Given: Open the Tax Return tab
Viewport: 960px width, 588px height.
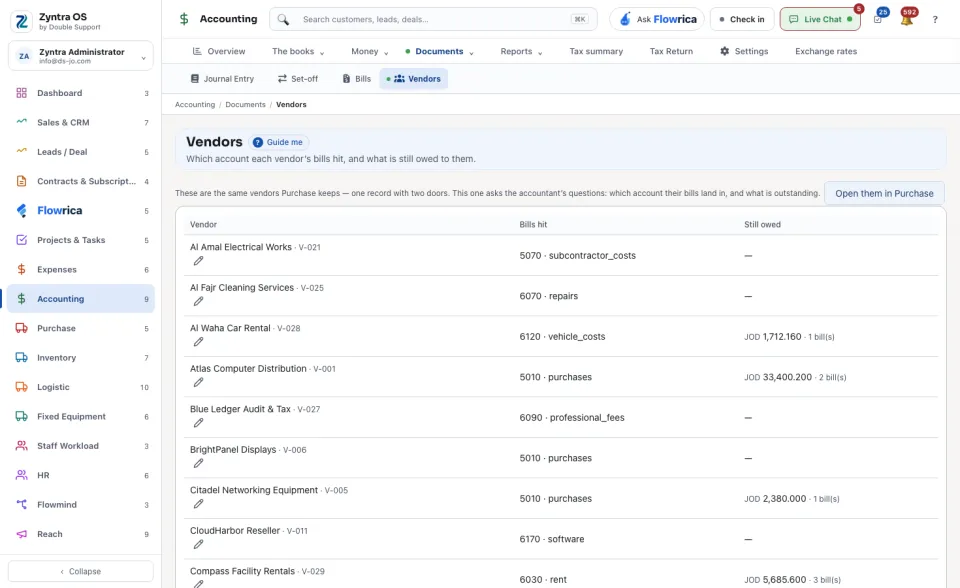Looking at the screenshot, I should [x=671, y=51].
